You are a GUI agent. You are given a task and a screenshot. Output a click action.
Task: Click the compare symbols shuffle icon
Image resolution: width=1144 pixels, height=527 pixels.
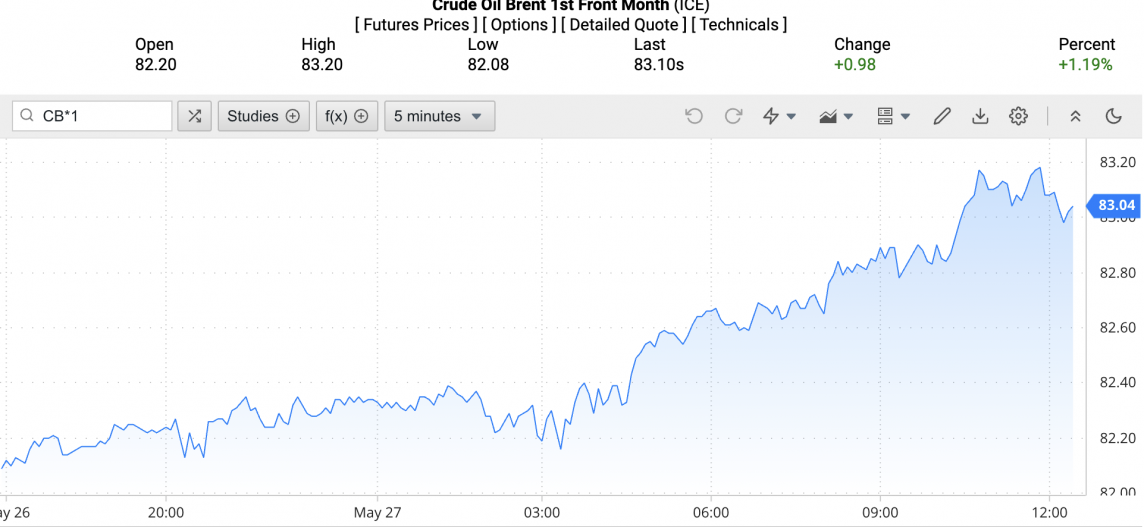pos(194,116)
